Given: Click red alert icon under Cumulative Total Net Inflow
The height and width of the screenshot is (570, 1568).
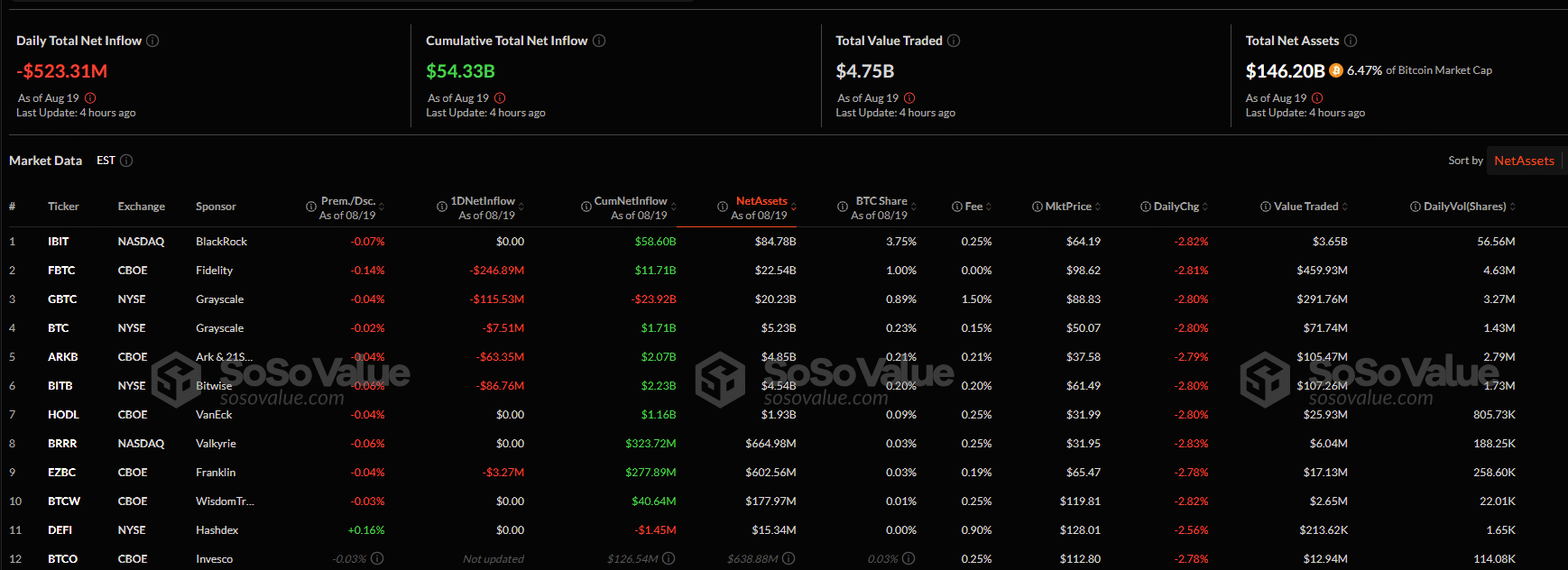Looking at the screenshot, I should 500,98.
